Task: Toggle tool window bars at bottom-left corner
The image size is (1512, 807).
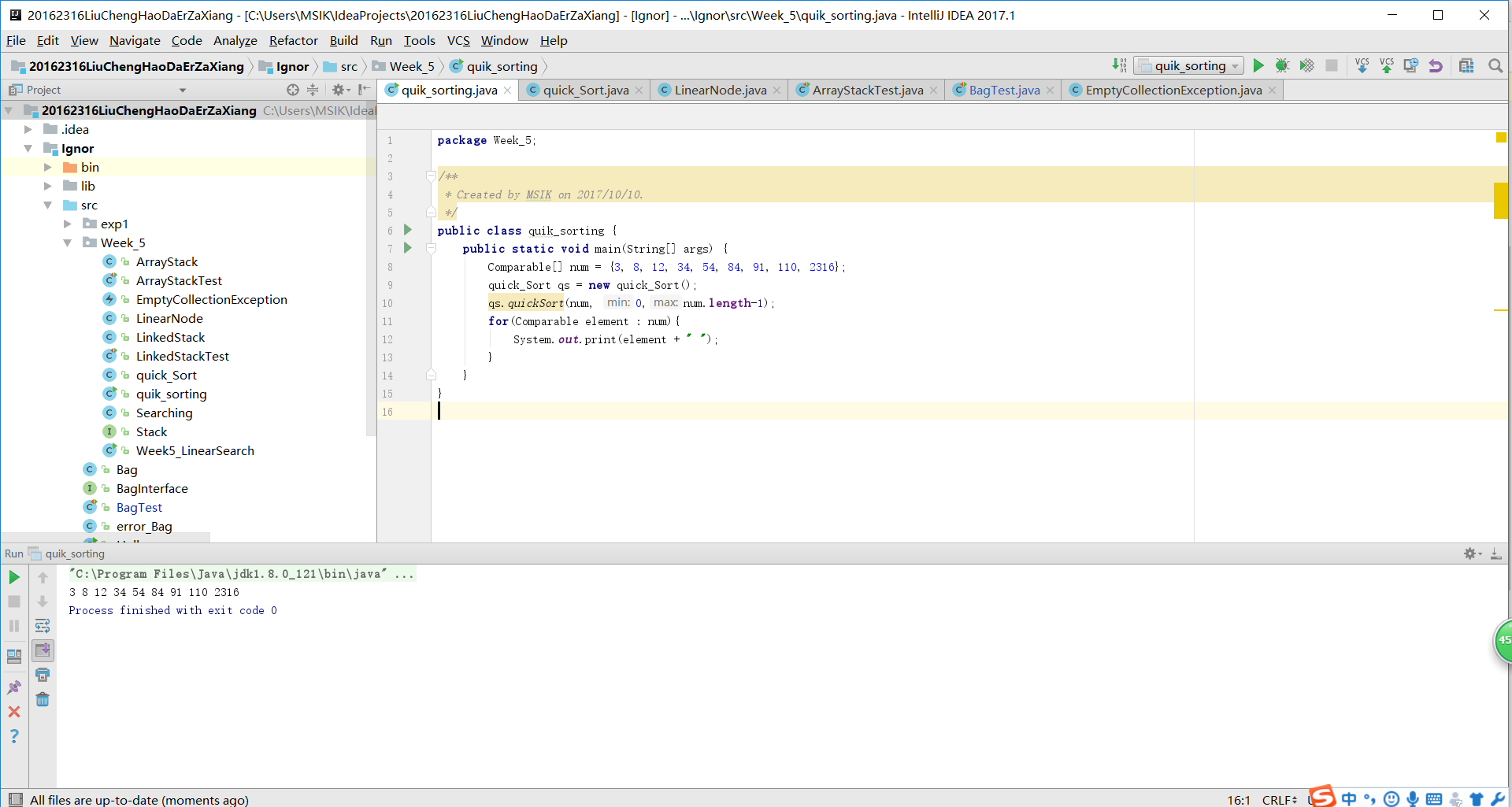Action: point(15,799)
